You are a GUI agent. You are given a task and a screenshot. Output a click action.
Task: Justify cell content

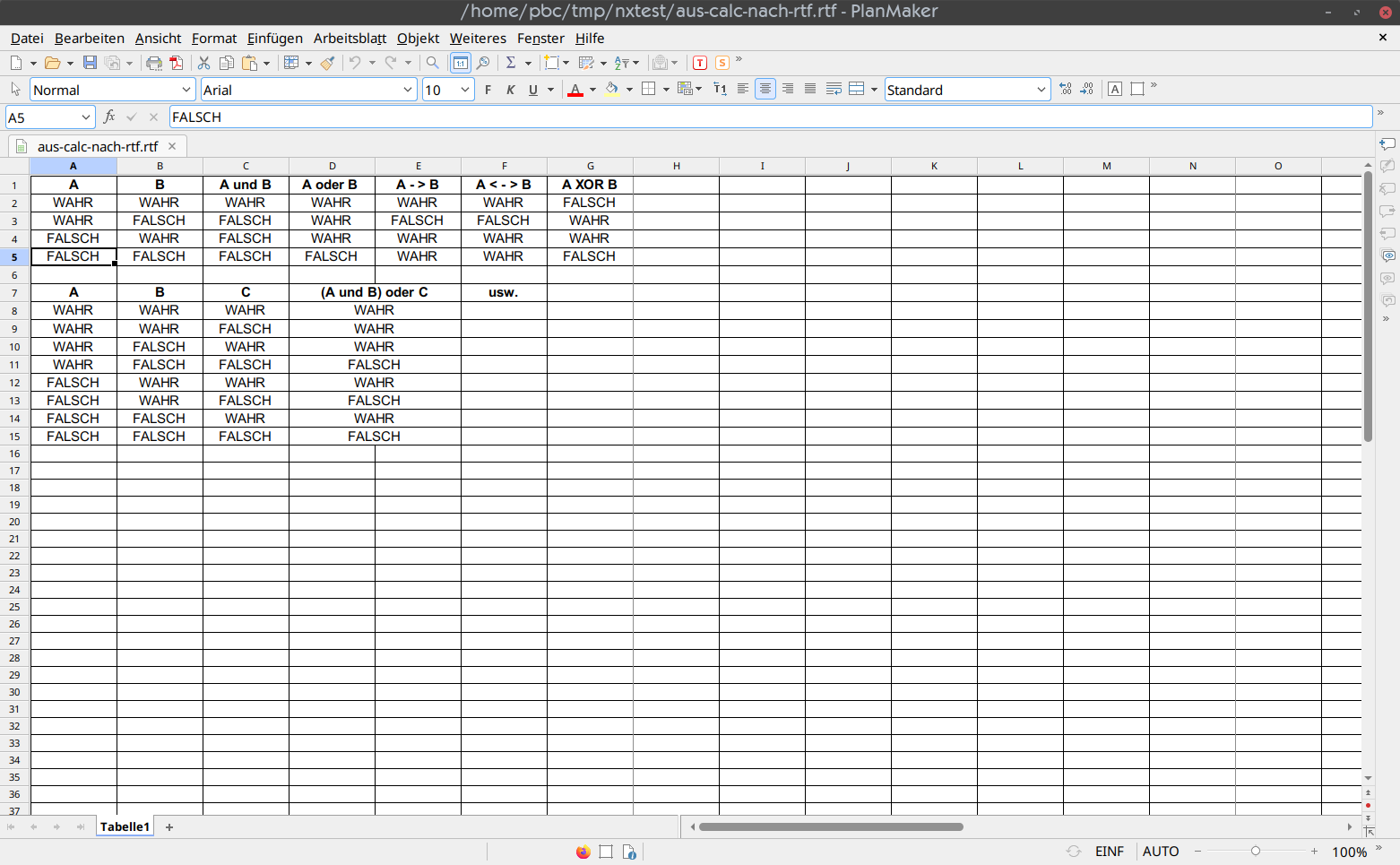click(x=810, y=89)
